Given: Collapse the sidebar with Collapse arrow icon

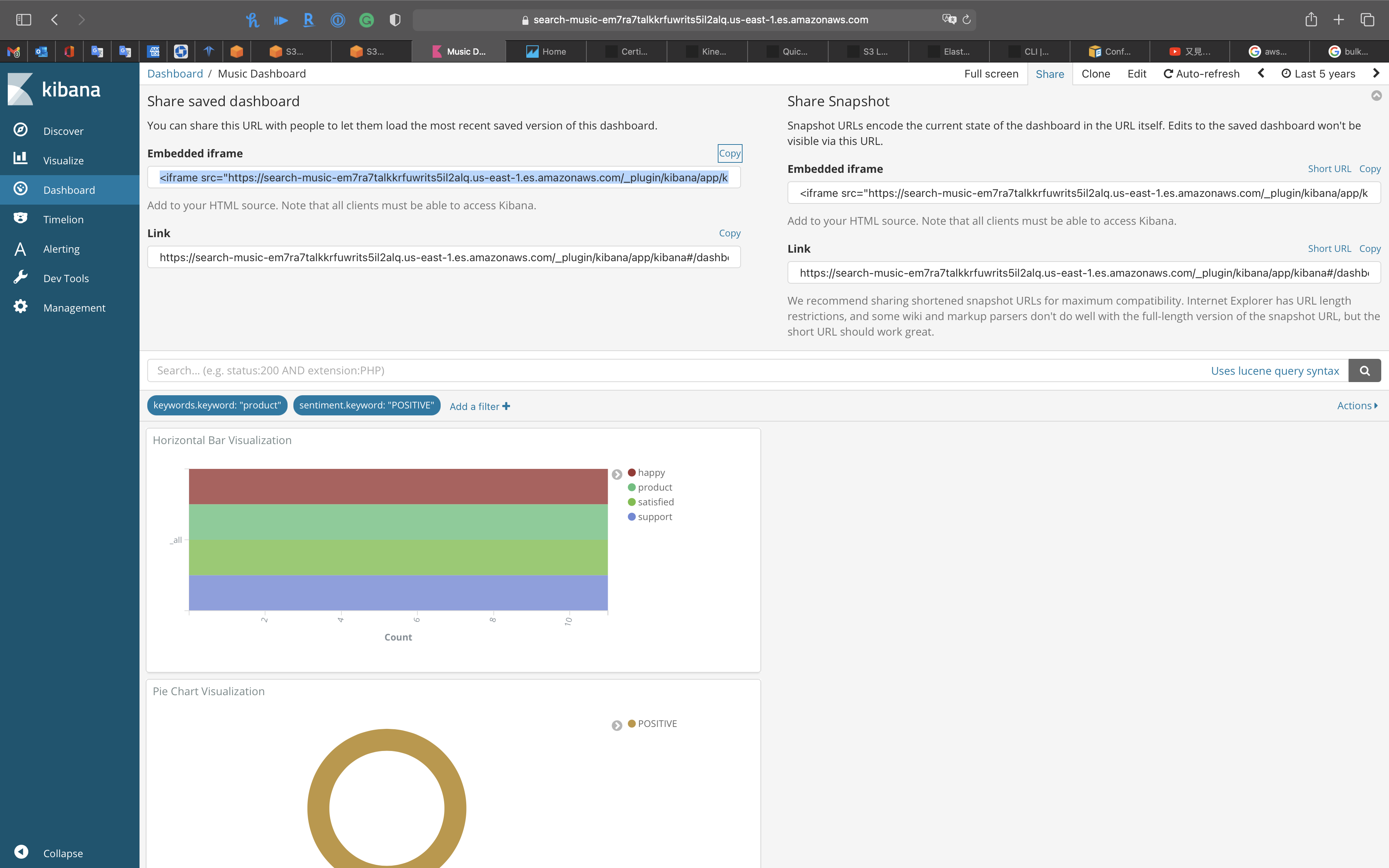Looking at the screenshot, I should click(21, 852).
